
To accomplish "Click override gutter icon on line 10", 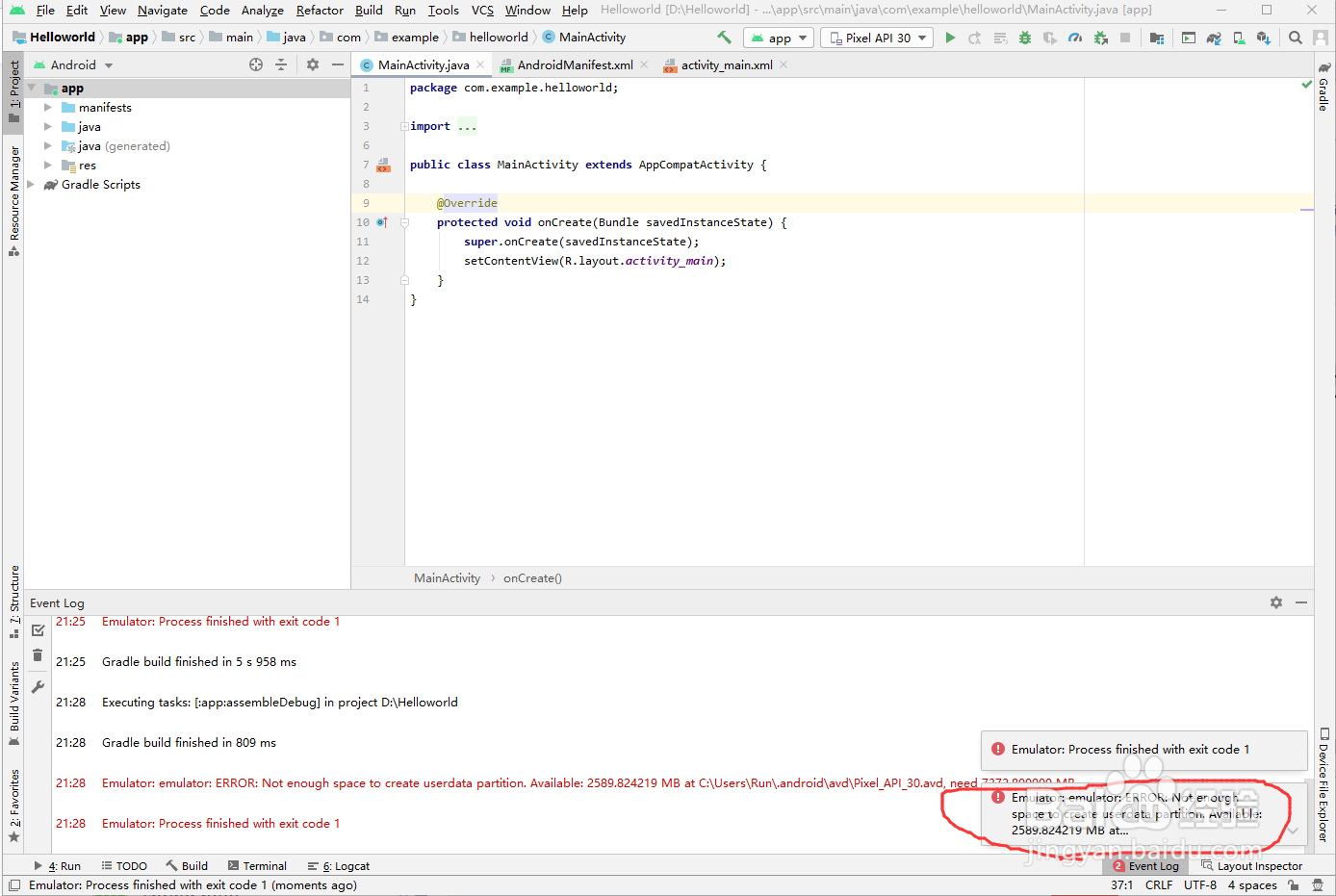I will coord(382,222).
